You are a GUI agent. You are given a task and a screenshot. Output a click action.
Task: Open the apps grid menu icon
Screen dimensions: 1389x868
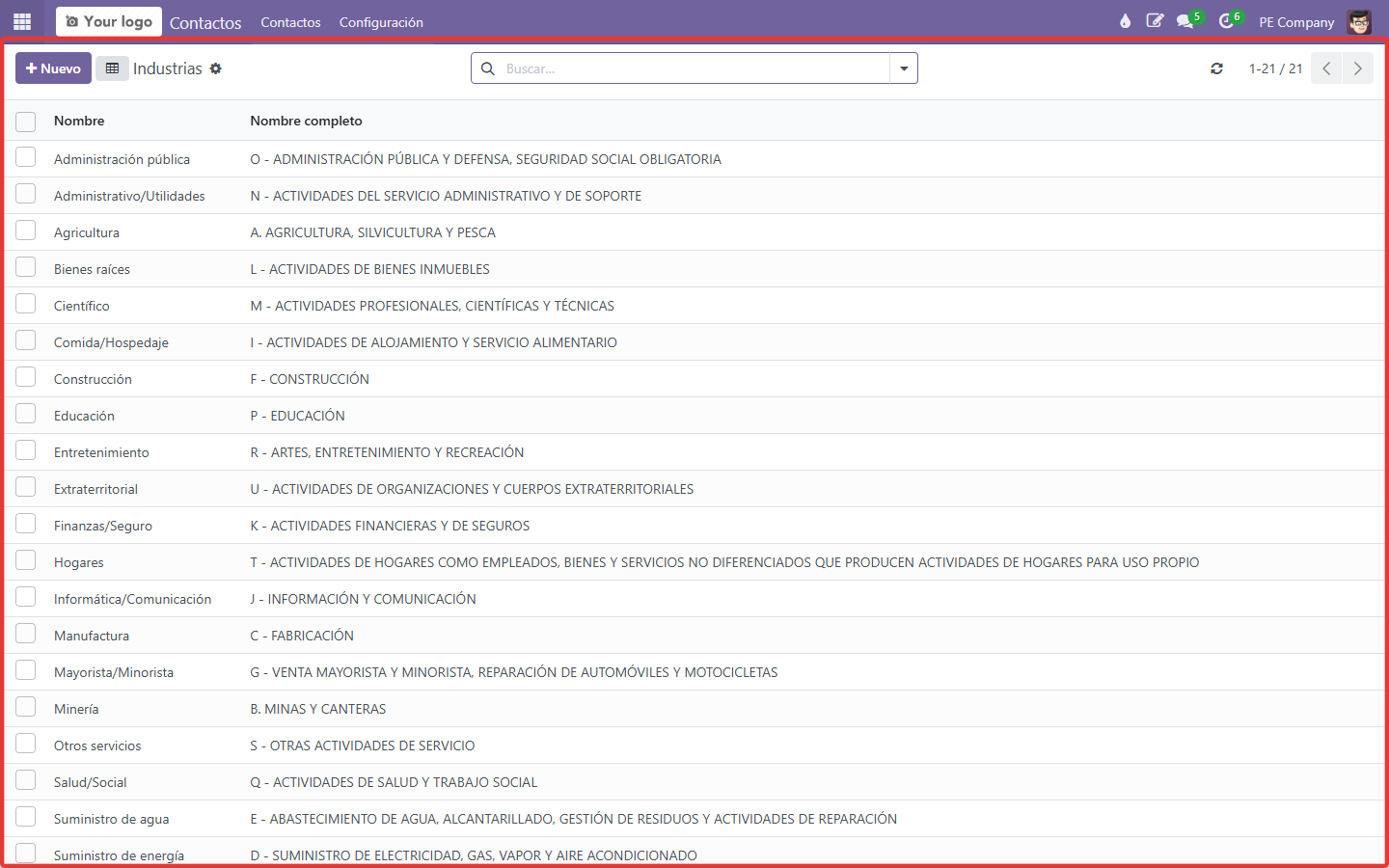pos(22,21)
